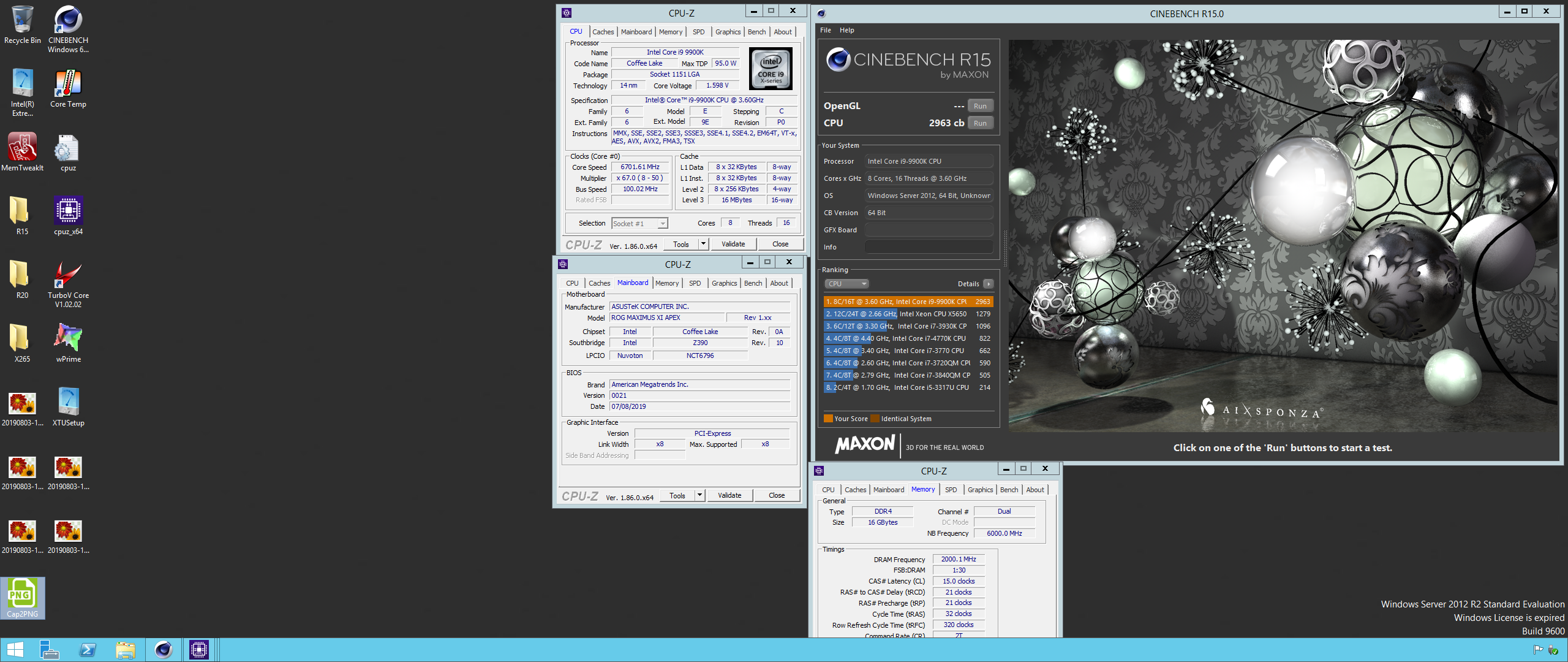Expand Tools dropdown arrow in top CPU-Z window
The height and width of the screenshot is (662, 1568).
tap(703, 244)
